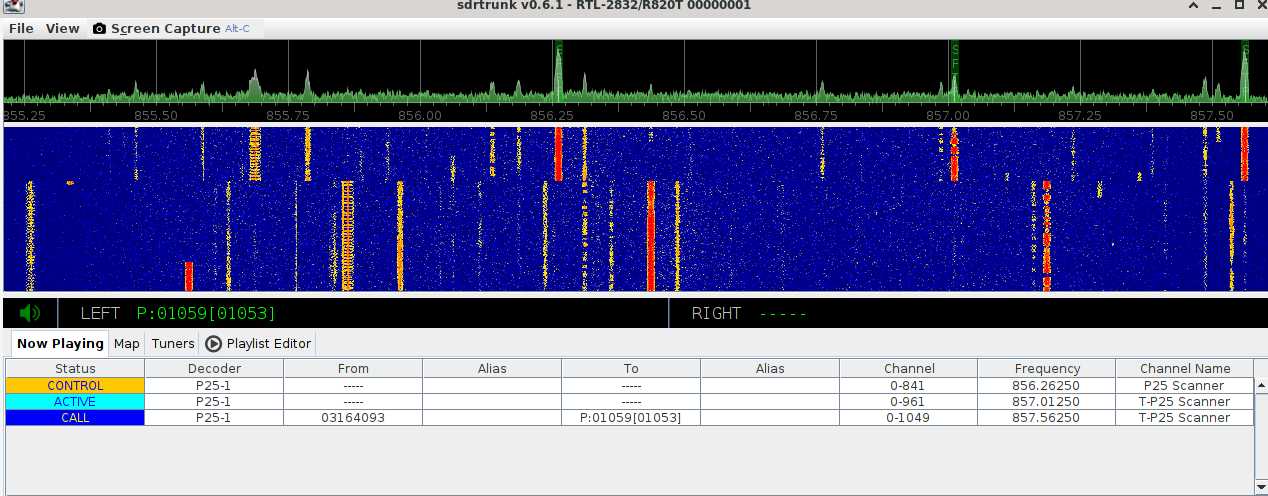Click the 03164093 From cell
Viewport: 1268px width, 496px height.
pos(353,418)
